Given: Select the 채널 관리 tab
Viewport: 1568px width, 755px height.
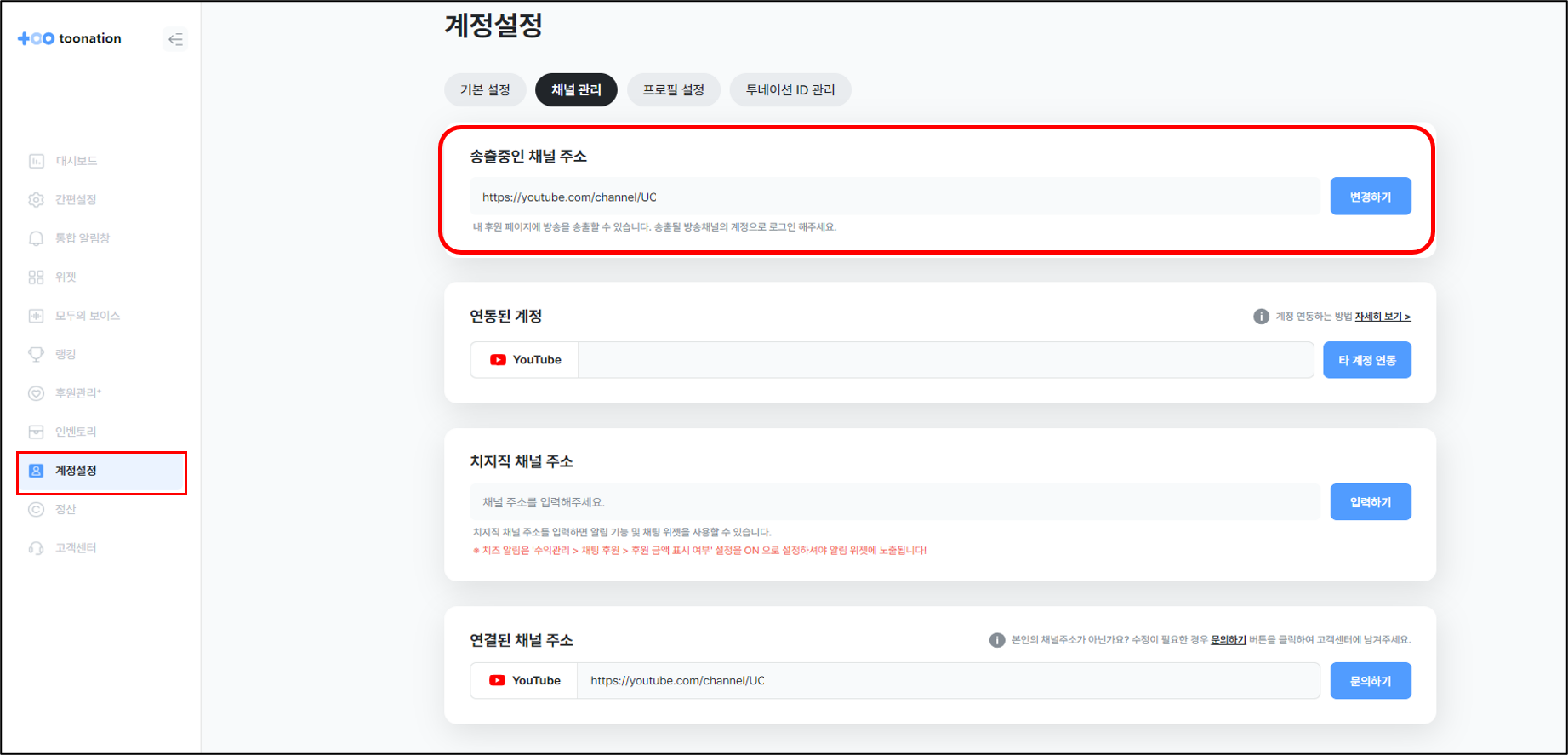Looking at the screenshot, I should coord(576,90).
